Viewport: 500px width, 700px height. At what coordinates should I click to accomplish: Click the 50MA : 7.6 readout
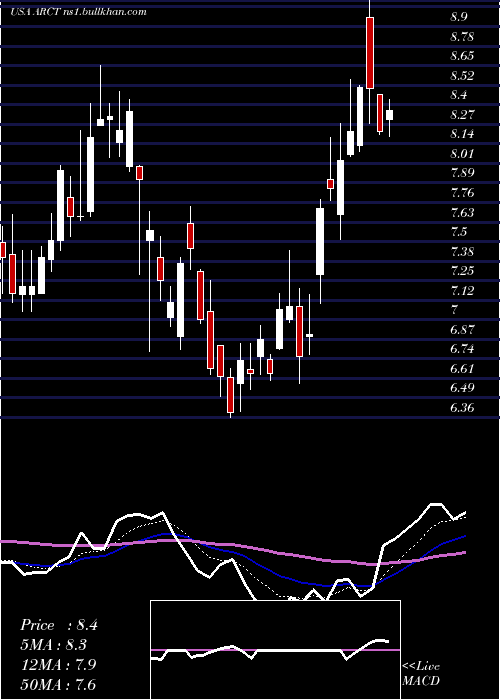(58, 684)
